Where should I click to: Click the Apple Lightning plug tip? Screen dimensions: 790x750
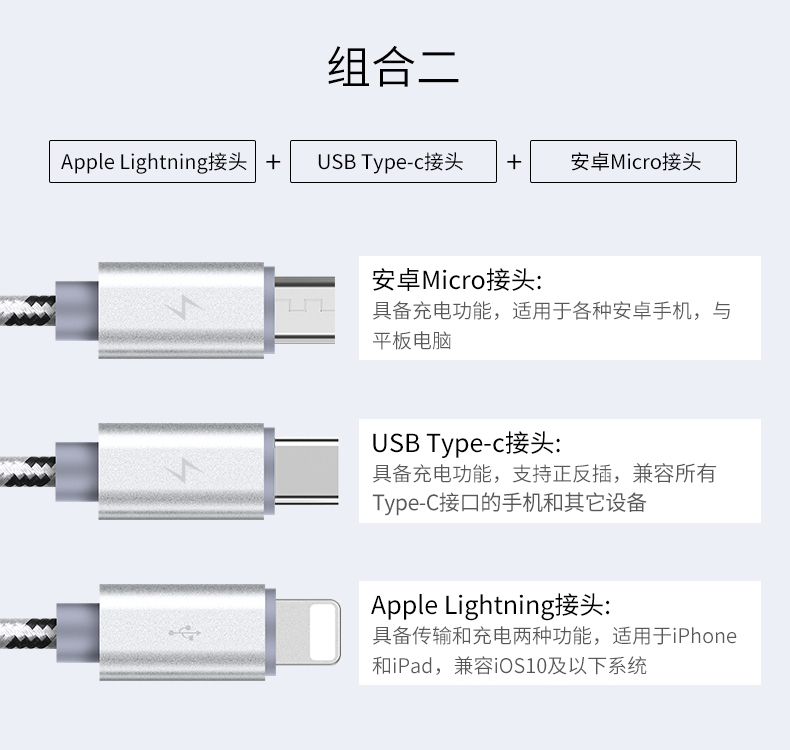click(308, 632)
